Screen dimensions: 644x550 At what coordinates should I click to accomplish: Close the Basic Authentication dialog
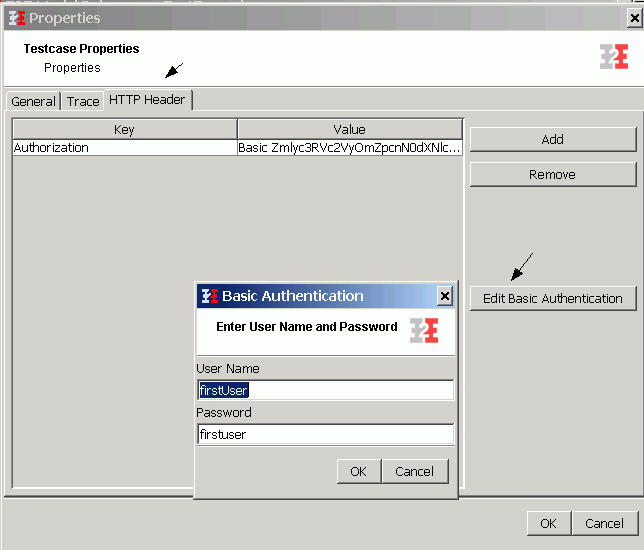444,296
